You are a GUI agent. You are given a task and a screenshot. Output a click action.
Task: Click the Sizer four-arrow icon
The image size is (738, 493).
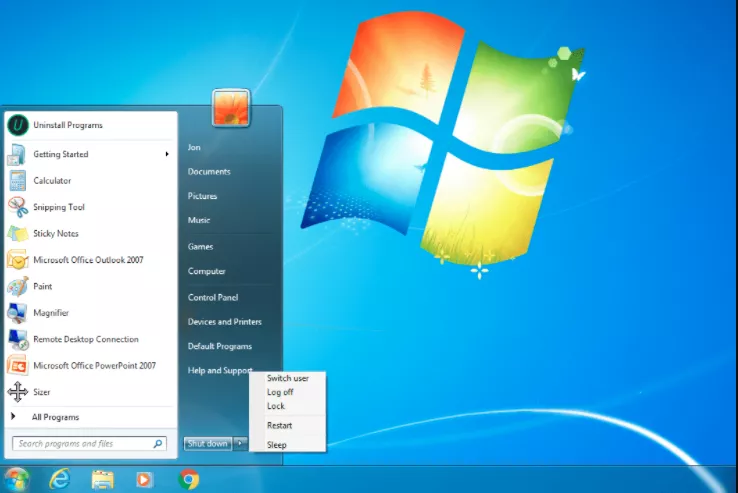click(18, 392)
